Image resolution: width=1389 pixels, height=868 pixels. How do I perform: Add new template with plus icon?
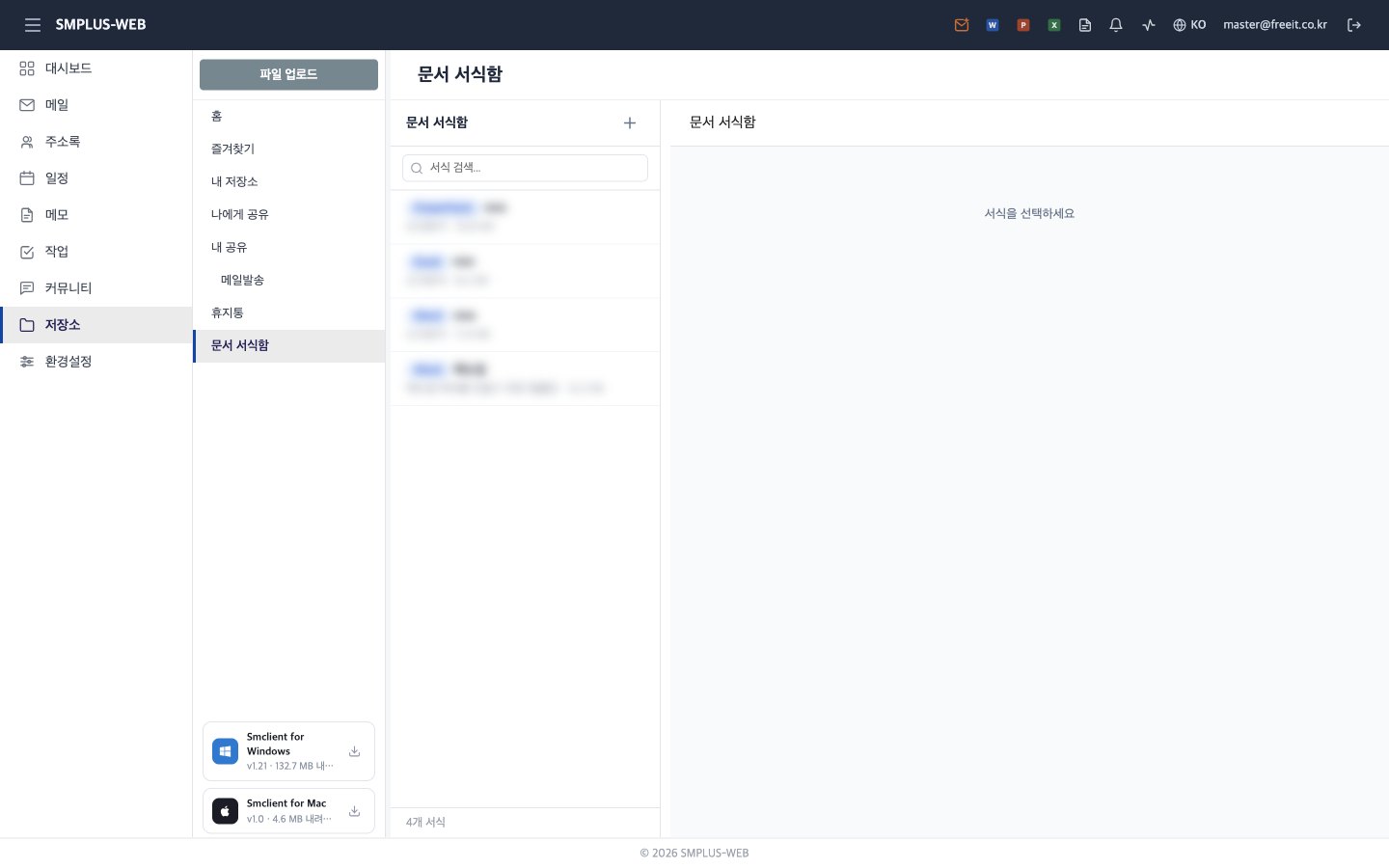point(630,122)
